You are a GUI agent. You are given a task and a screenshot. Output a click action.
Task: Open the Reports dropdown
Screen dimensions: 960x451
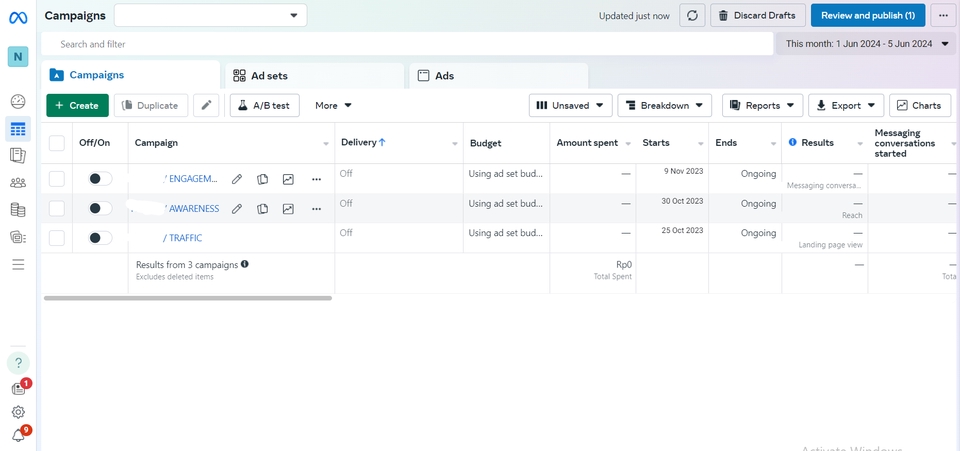pos(762,105)
